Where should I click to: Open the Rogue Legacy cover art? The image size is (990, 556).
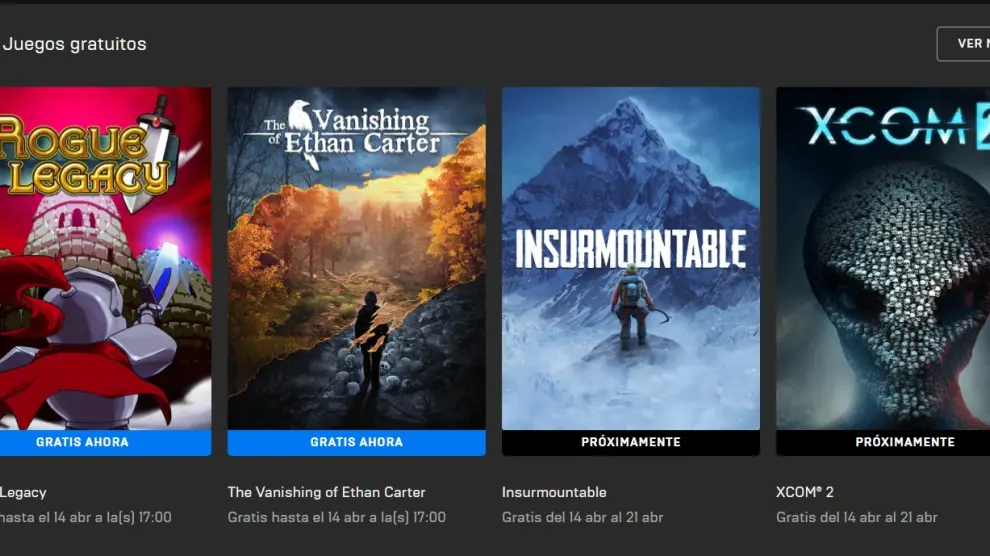tap(105, 258)
